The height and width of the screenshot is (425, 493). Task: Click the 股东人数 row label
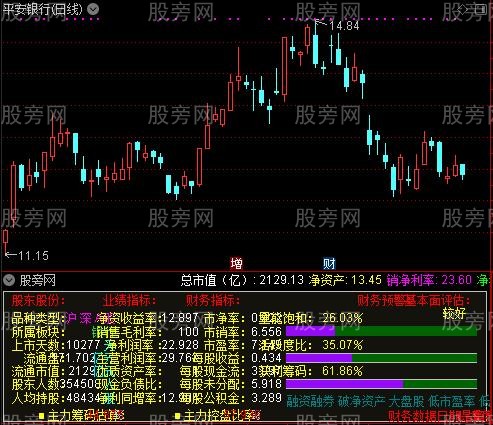(x=35, y=384)
